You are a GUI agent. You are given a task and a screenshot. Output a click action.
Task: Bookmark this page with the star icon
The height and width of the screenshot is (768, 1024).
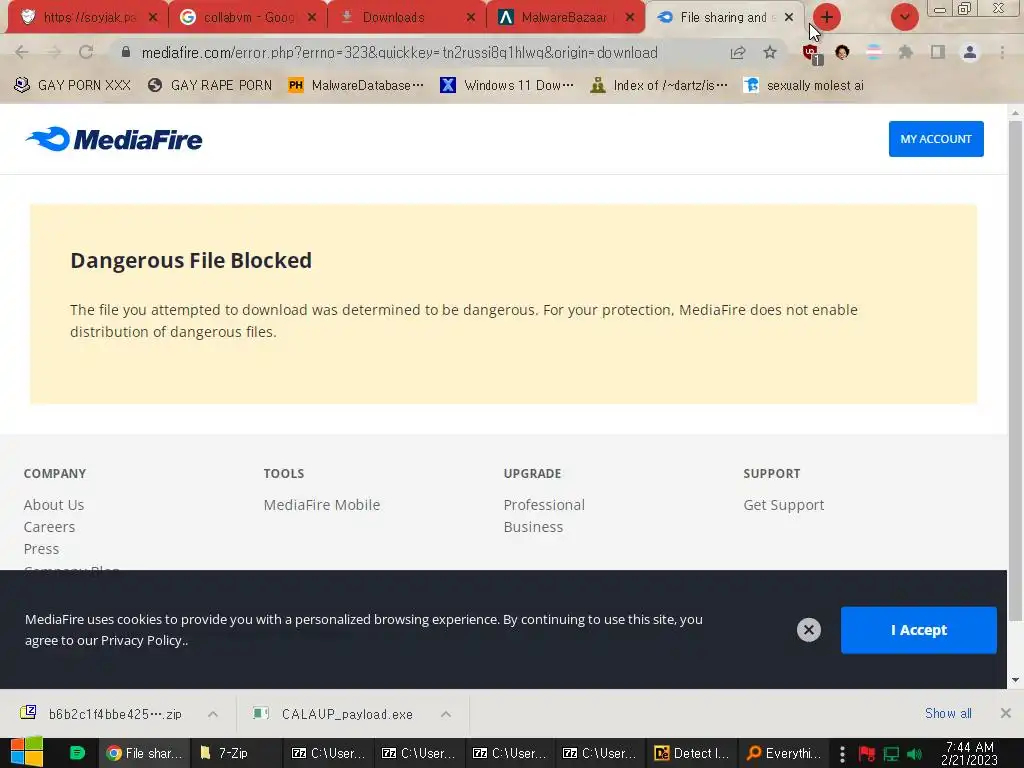[770, 52]
